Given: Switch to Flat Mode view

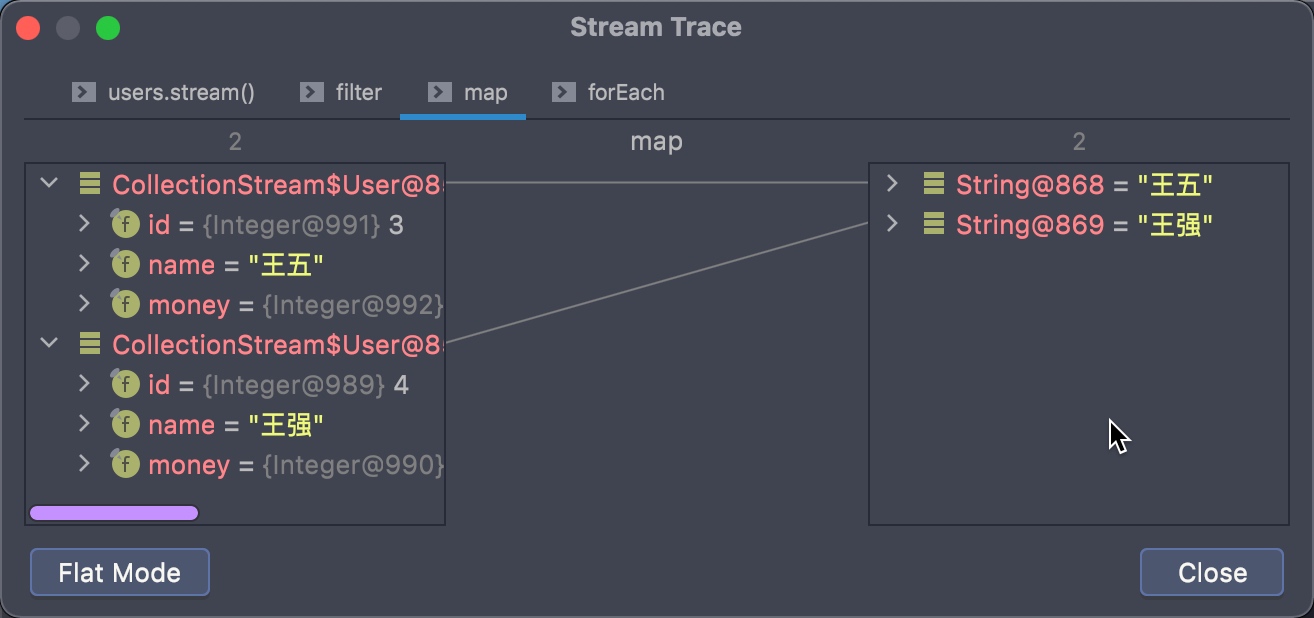Looking at the screenshot, I should pyautogui.click(x=119, y=573).
